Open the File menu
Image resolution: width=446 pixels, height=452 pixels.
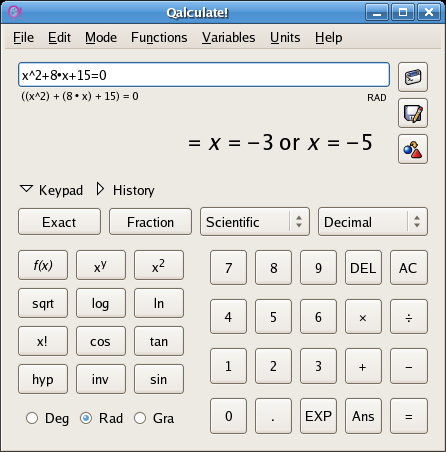(x=23, y=37)
